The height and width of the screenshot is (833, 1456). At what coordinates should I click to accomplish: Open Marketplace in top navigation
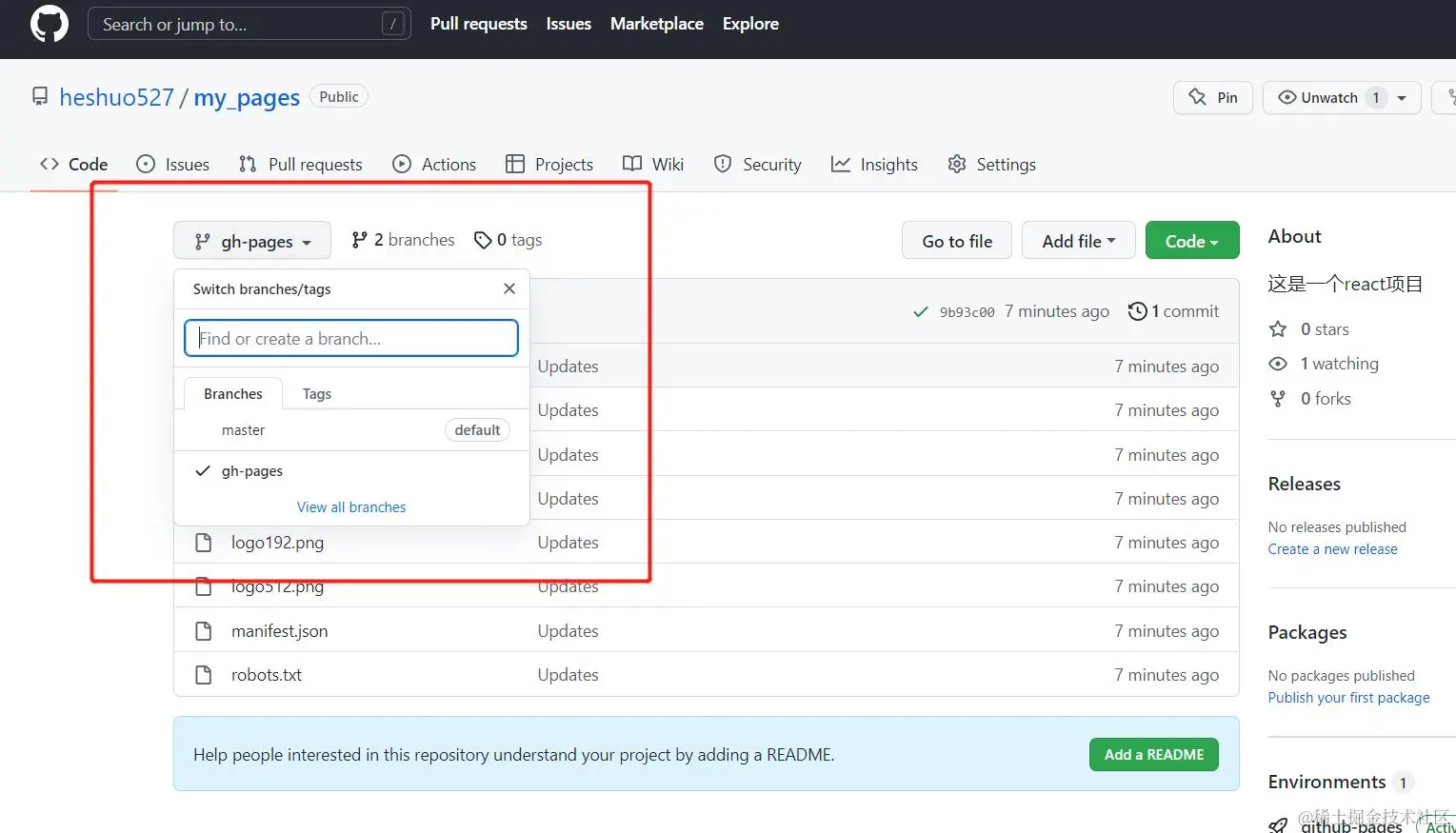(657, 24)
